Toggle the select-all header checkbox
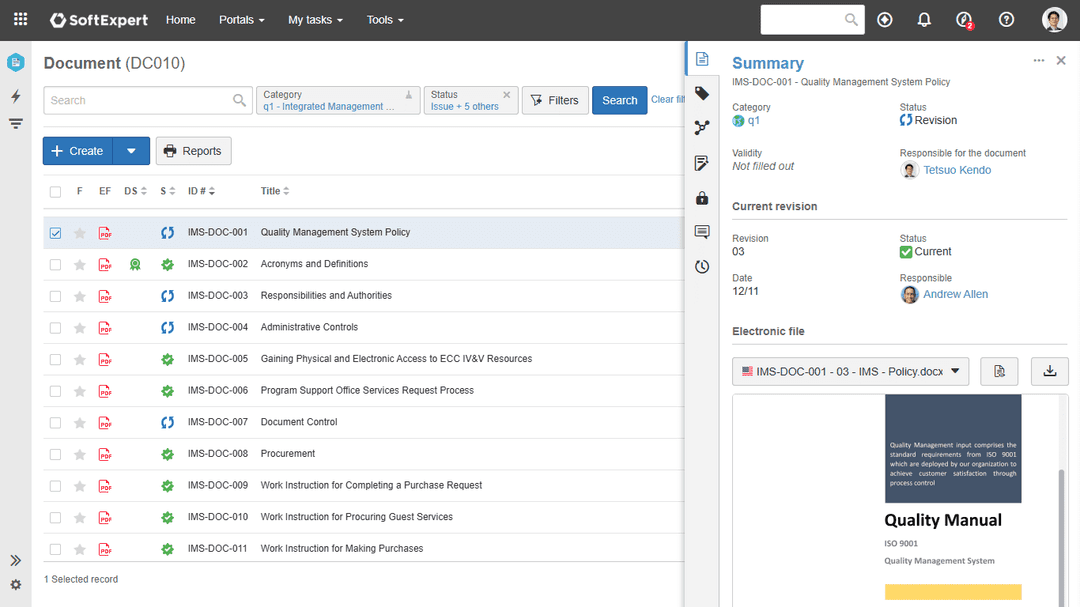Image resolution: width=1080 pixels, height=607 pixels. click(55, 191)
